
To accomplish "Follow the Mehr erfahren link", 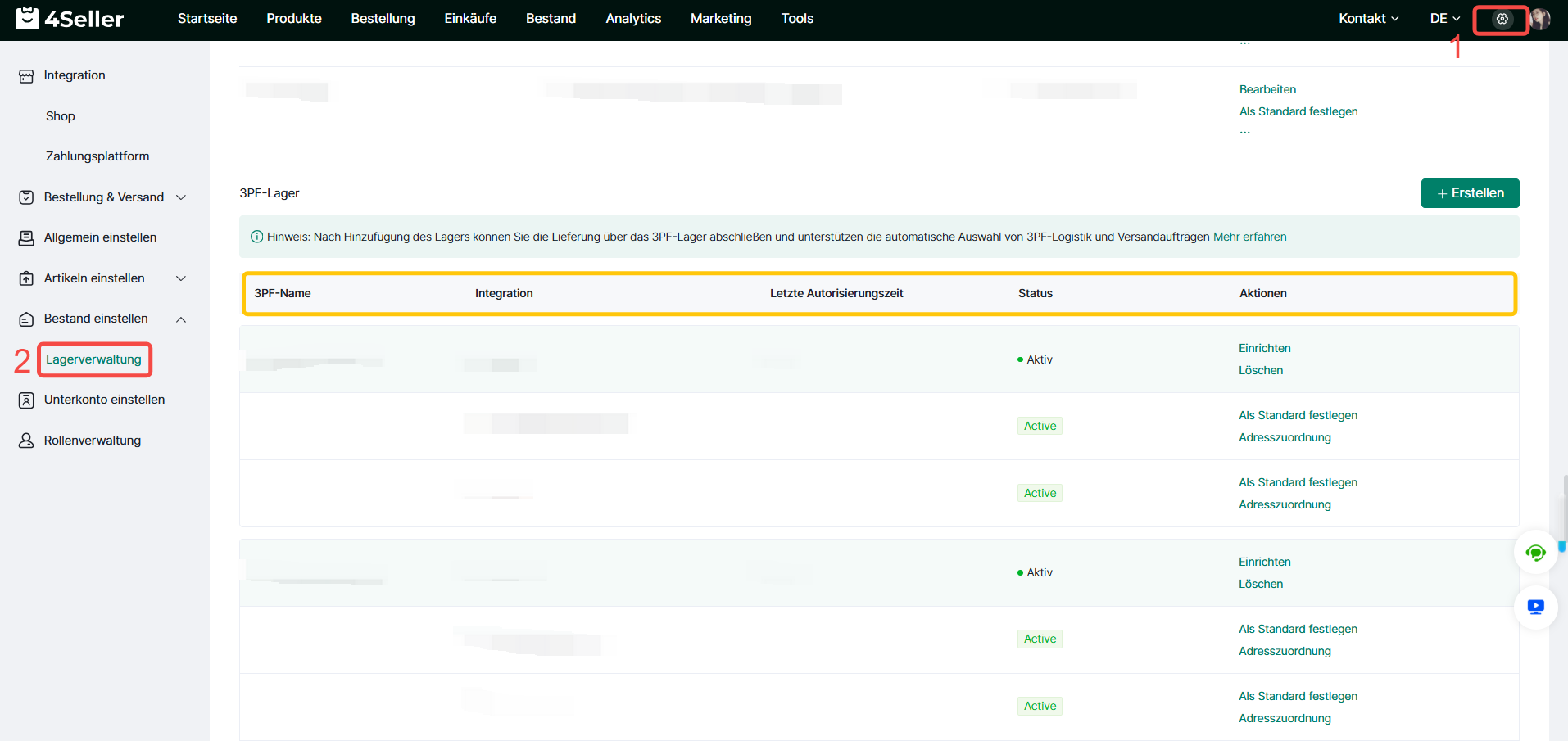I will (x=1249, y=237).
